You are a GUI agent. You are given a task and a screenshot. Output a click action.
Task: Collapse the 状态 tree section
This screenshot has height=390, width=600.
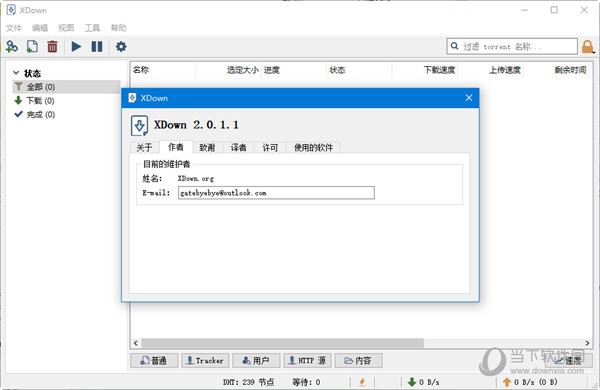[16, 73]
